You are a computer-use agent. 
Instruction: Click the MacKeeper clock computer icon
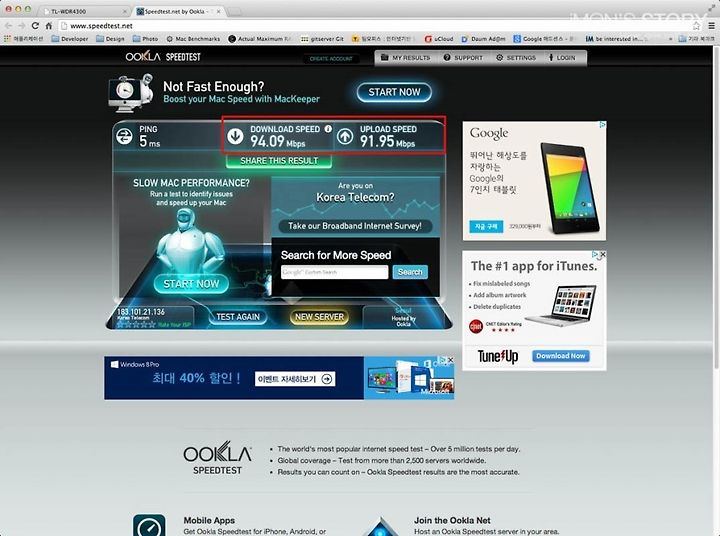[124, 94]
